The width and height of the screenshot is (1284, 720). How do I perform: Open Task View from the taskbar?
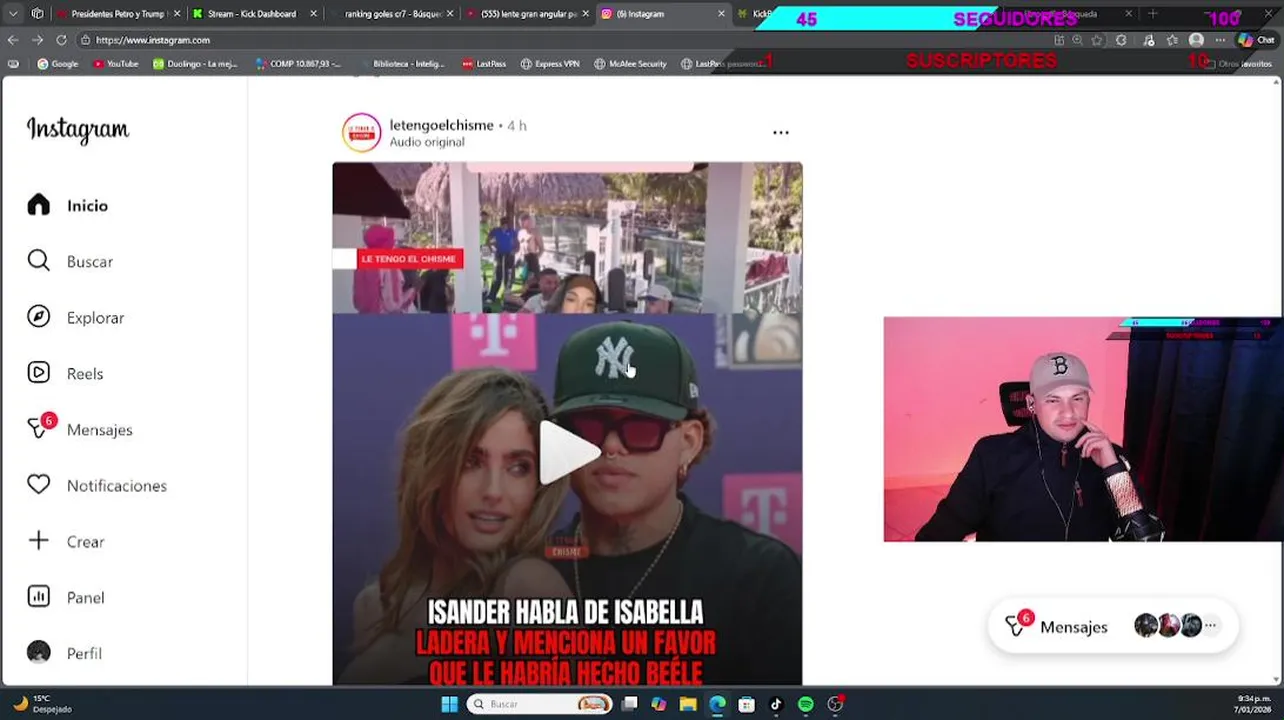point(630,704)
